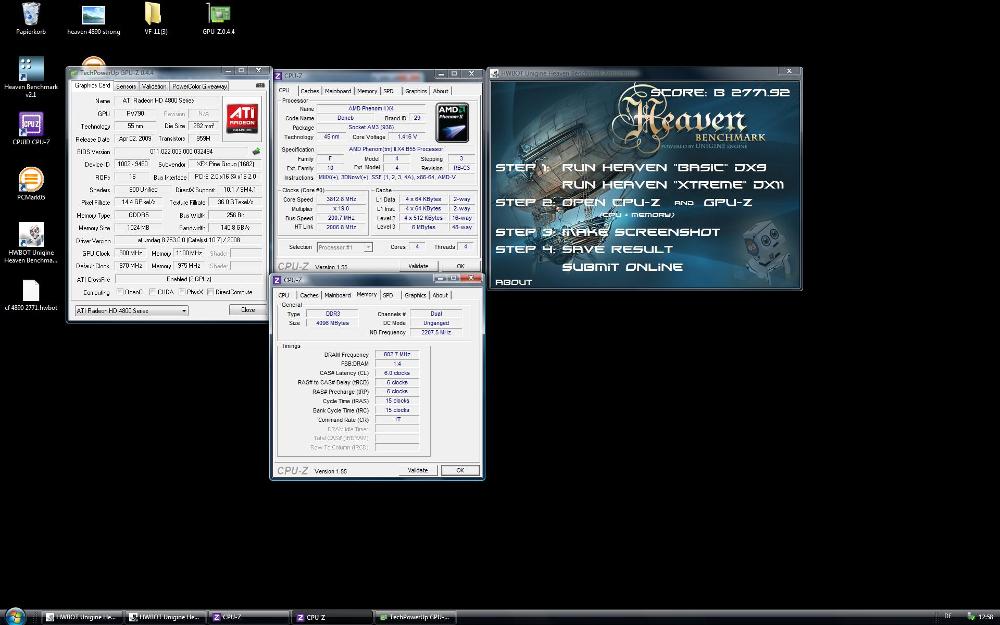Click the upper CPU-Z window title icon
1000x625 pixels.
[278, 75]
